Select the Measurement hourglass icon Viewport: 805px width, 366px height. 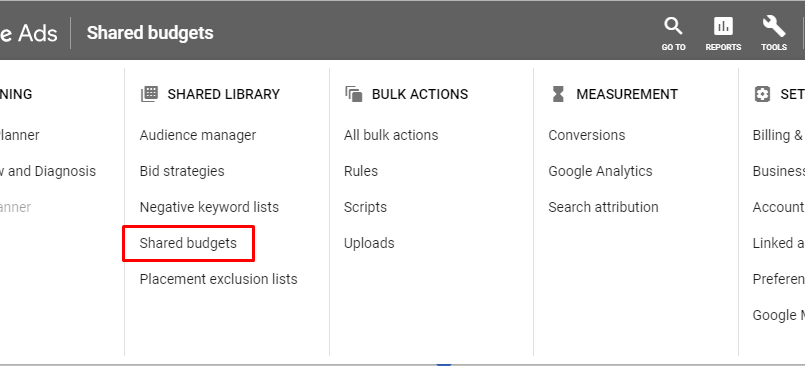(558, 94)
